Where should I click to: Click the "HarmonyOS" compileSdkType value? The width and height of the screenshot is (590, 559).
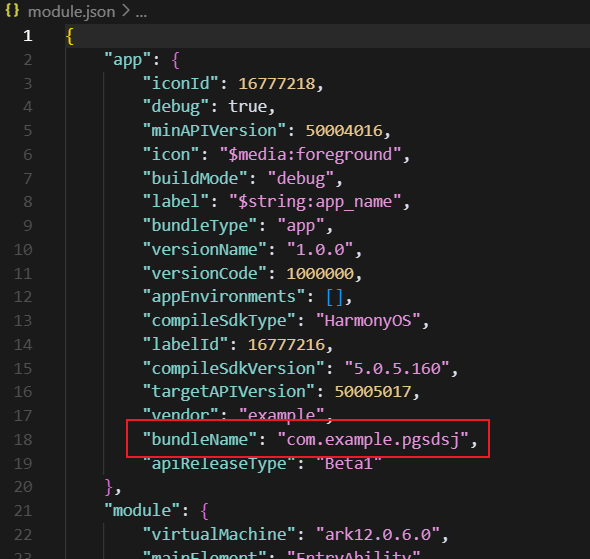pos(368,321)
